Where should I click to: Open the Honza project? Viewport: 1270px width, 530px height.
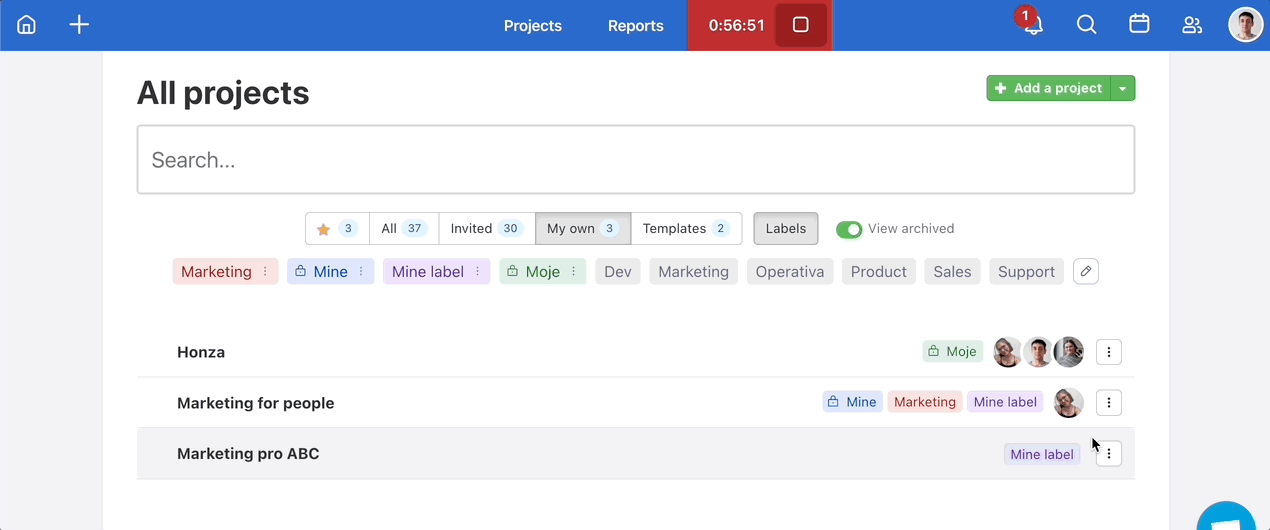coord(201,352)
